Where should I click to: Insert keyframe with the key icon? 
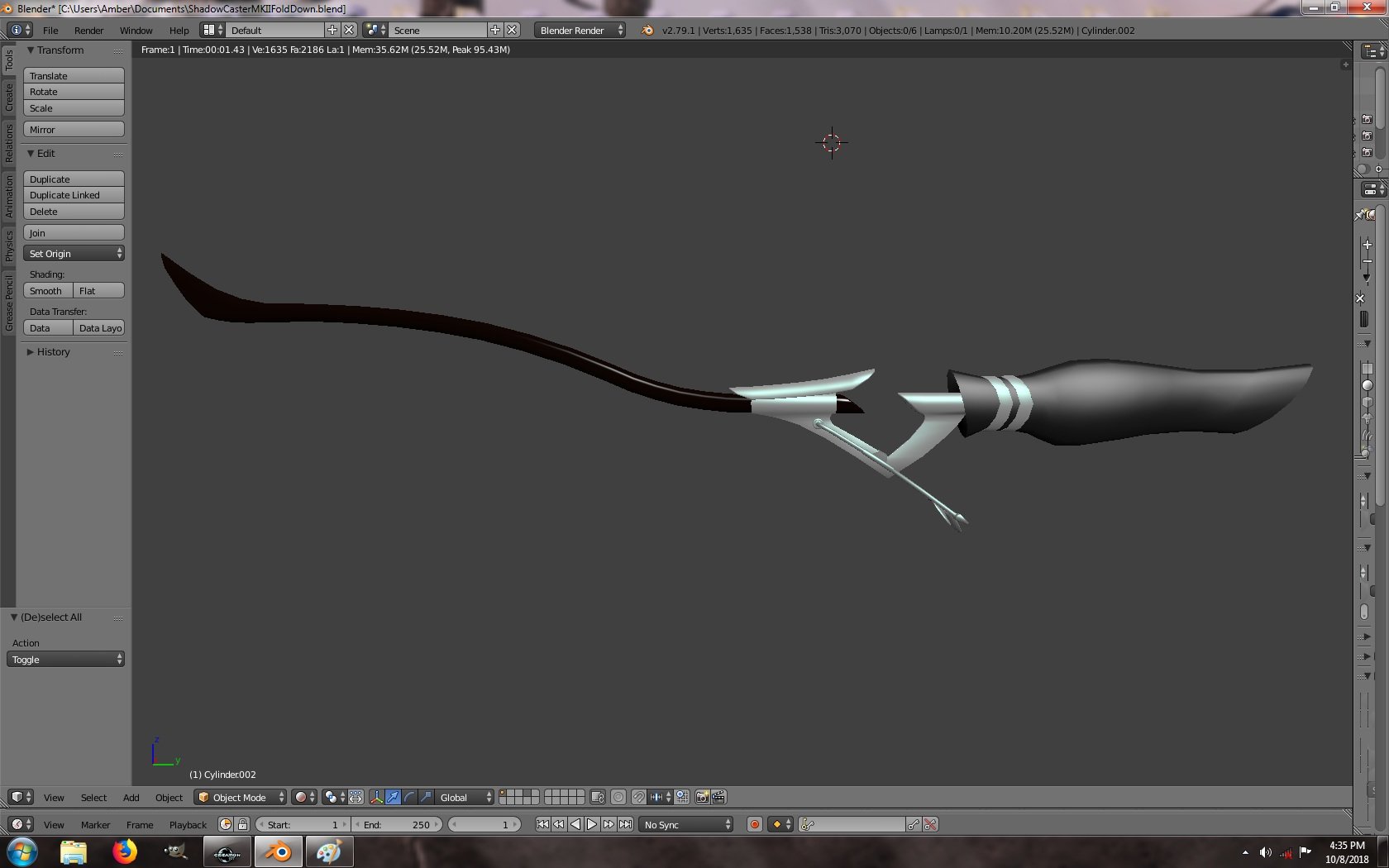click(914, 824)
